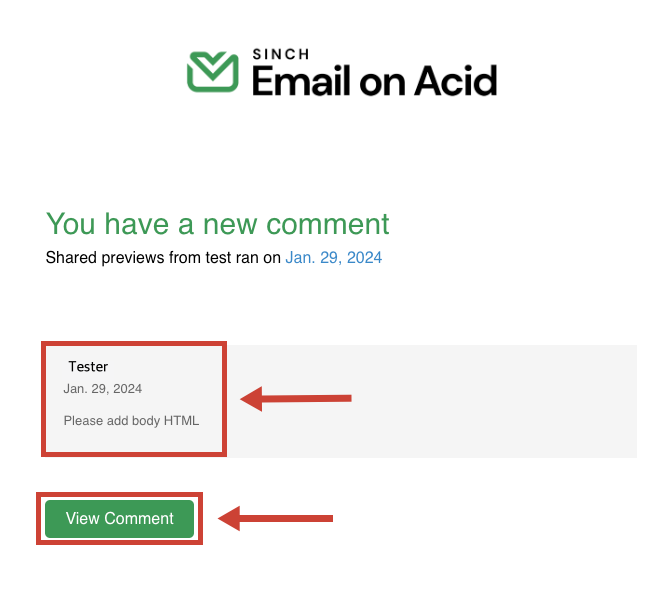Screen dimensions: 665x589
Task: Click the word "Email" in the logo
Action: (x=302, y=81)
